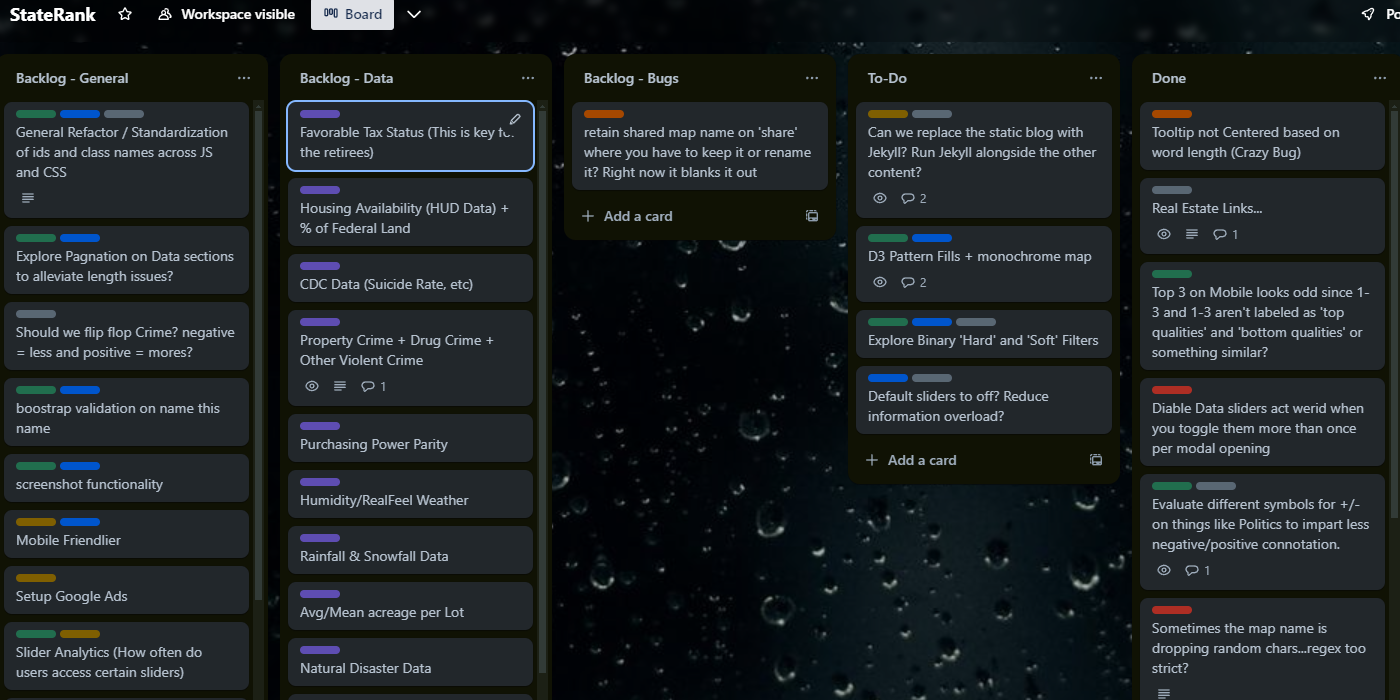Toggle watch eye on Can we replace static blog card
1400x700 pixels.
click(x=878, y=198)
